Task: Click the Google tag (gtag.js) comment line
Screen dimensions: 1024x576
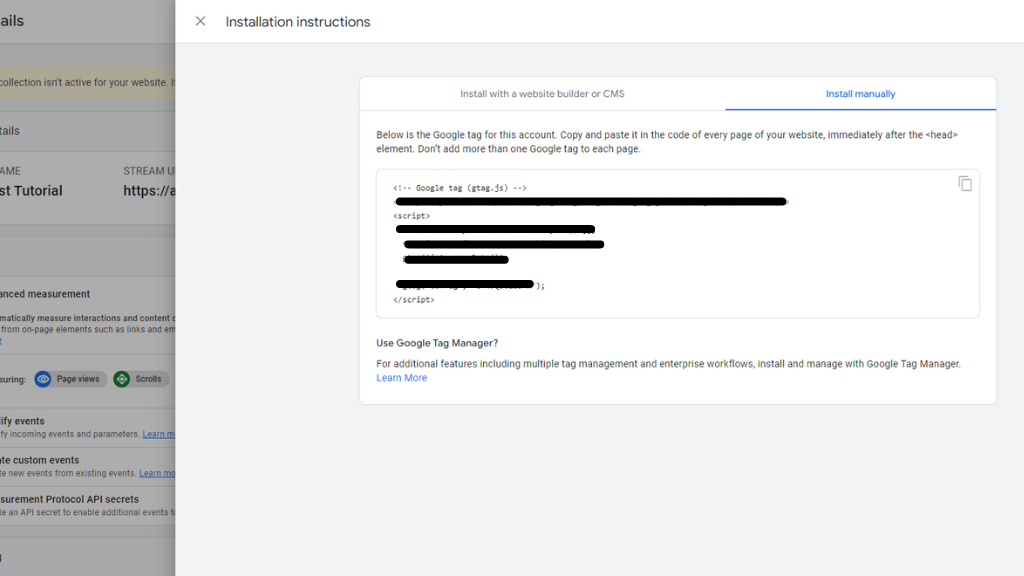Action: (460, 188)
